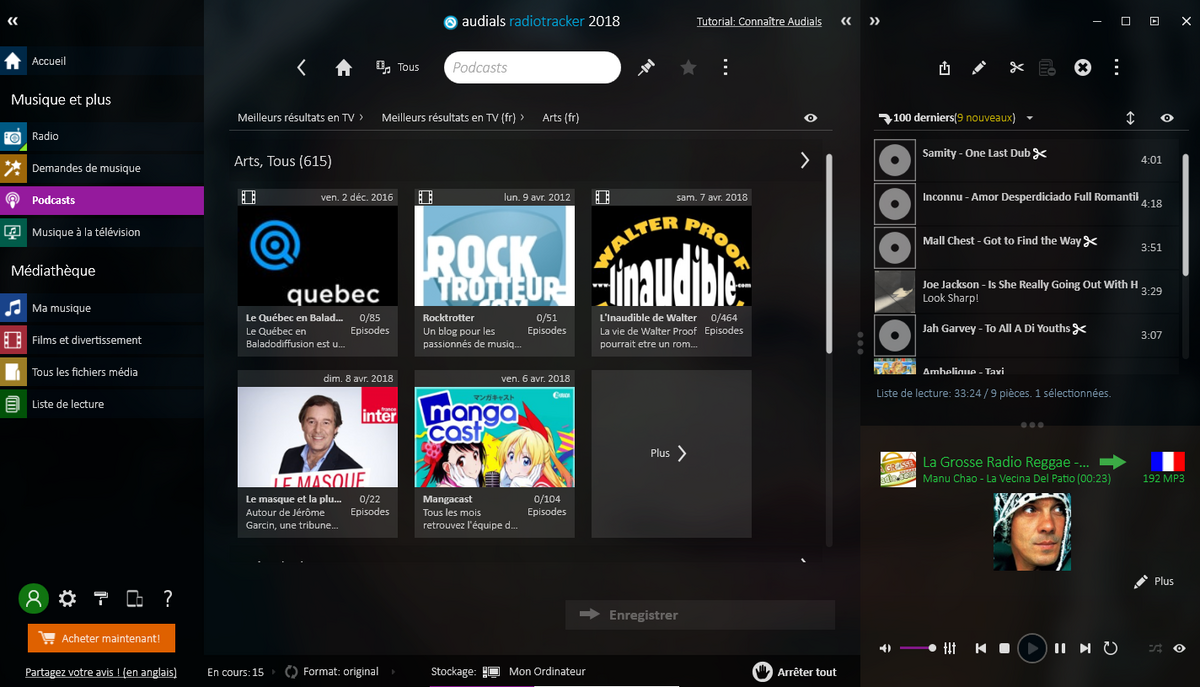Open the Mangacast podcast thumbnail
The height and width of the screenshot is (687, 1200).
tap(494, 437)
